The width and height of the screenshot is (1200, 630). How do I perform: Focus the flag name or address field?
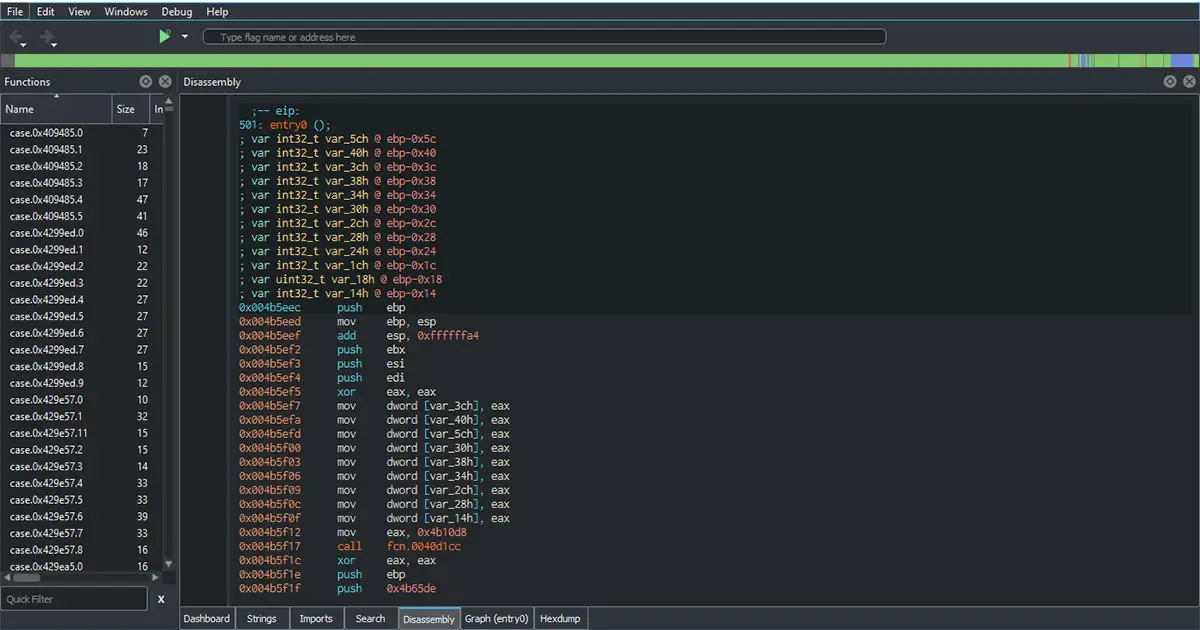[544, 37]
